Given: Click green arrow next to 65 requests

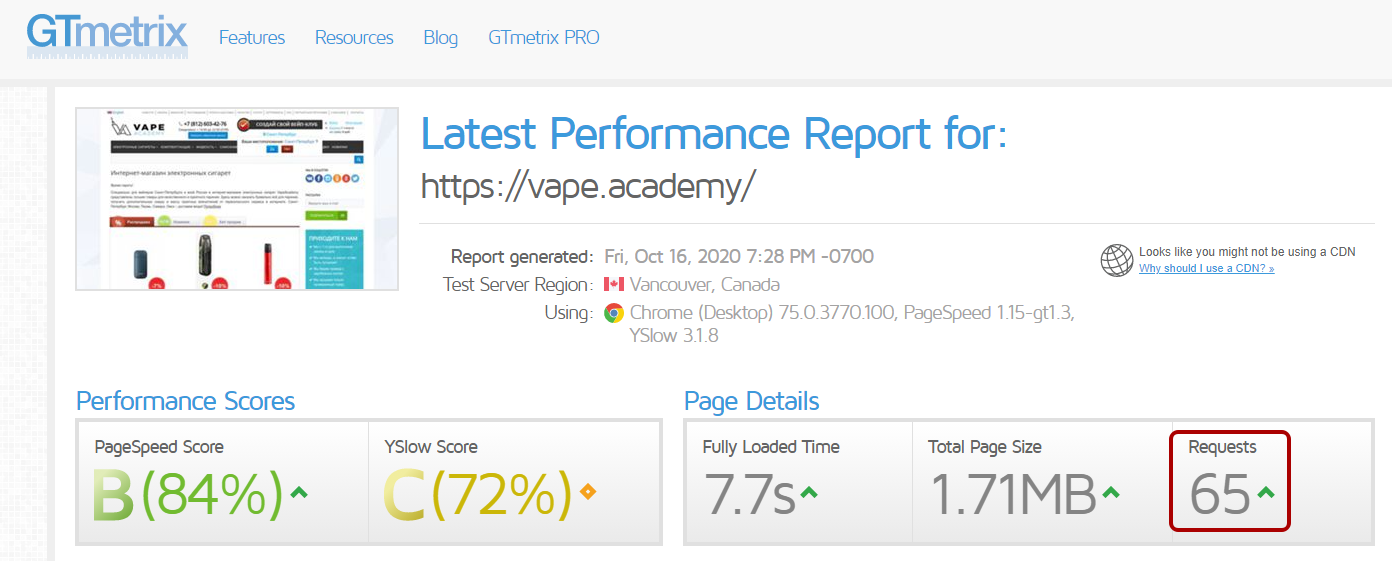Looking at the screenshot, I should click(x=1265, y=492).
